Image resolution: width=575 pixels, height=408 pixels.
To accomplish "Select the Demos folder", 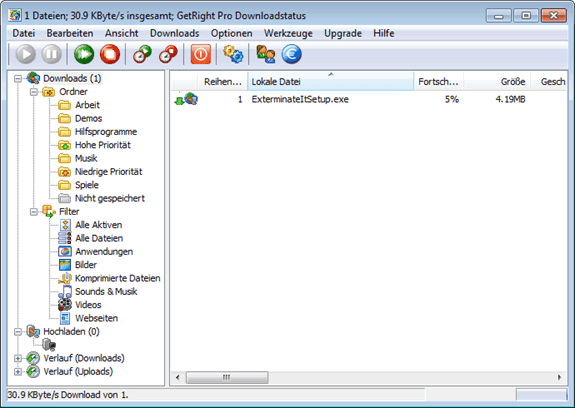I will [88, 118].
